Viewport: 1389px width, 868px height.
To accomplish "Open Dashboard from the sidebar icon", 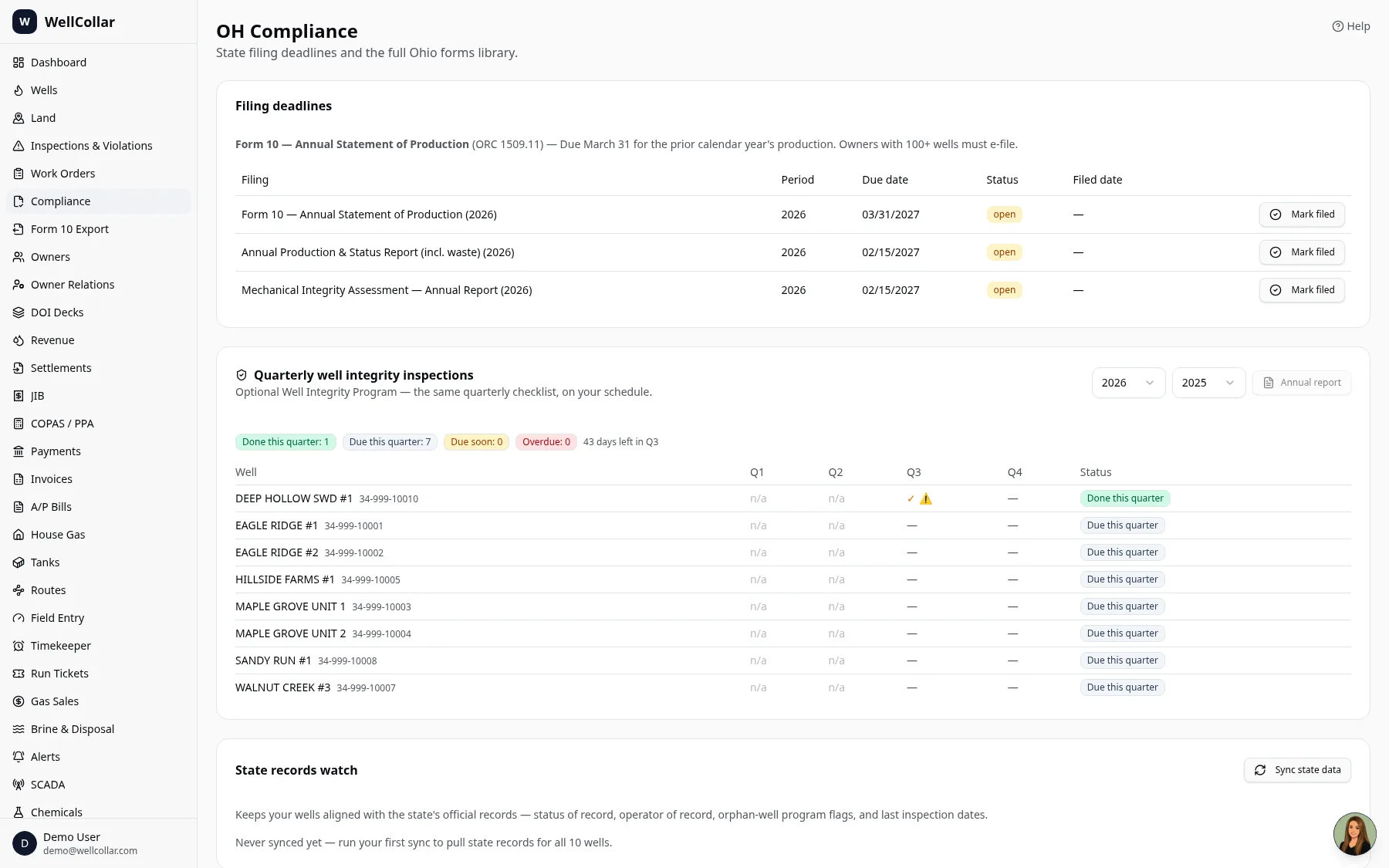I will pyautogui.click(x=19, y=62).
